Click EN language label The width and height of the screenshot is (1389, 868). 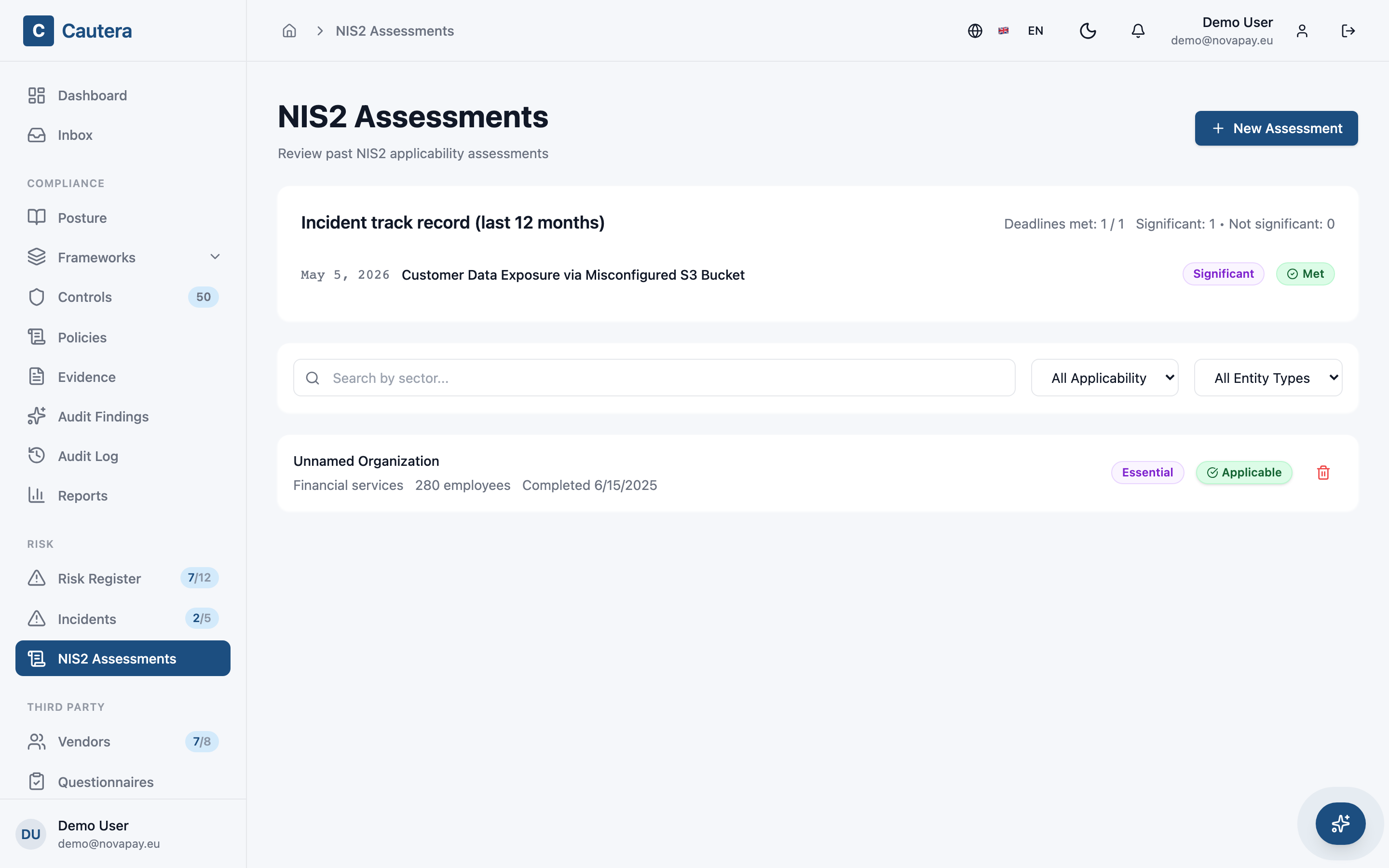(1035, 30)
